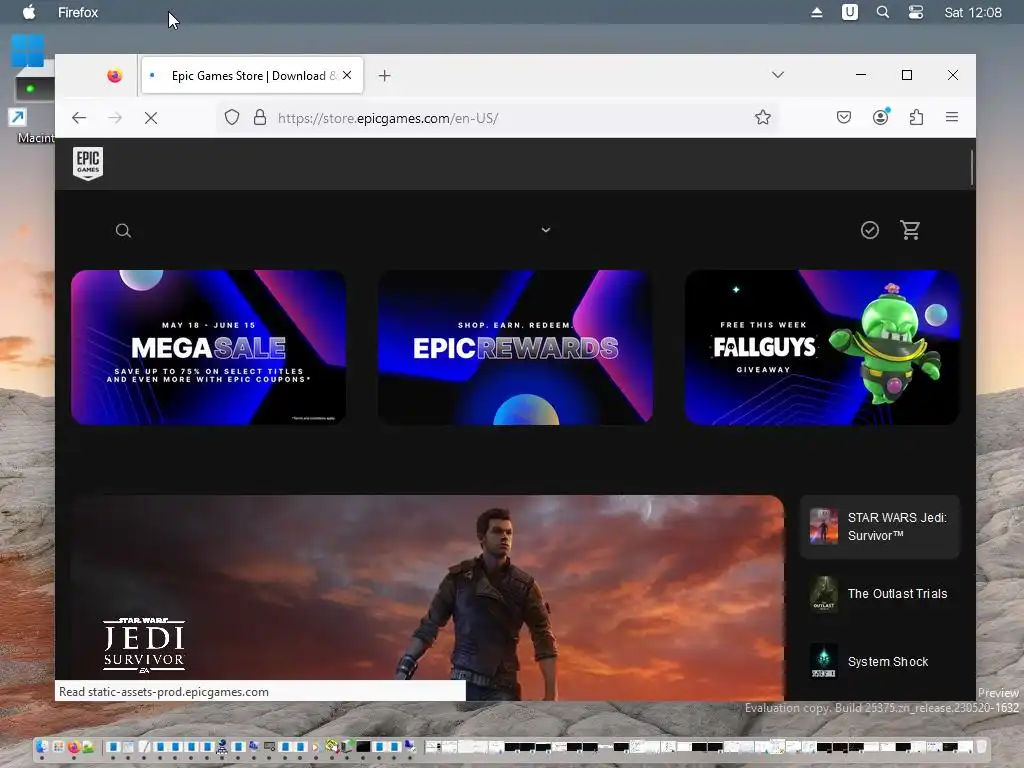Stop loading the page
The image size is (1024, 768).
(x=151, y=118)
